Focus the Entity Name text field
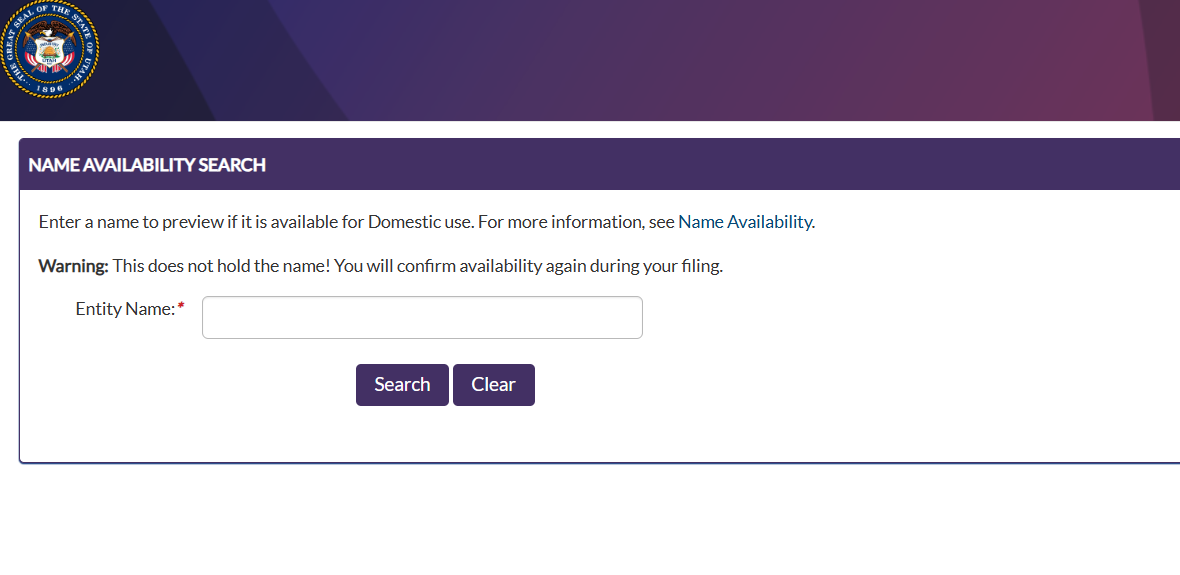The height and width of the screenshot is (575, 1180). (422, 318)
